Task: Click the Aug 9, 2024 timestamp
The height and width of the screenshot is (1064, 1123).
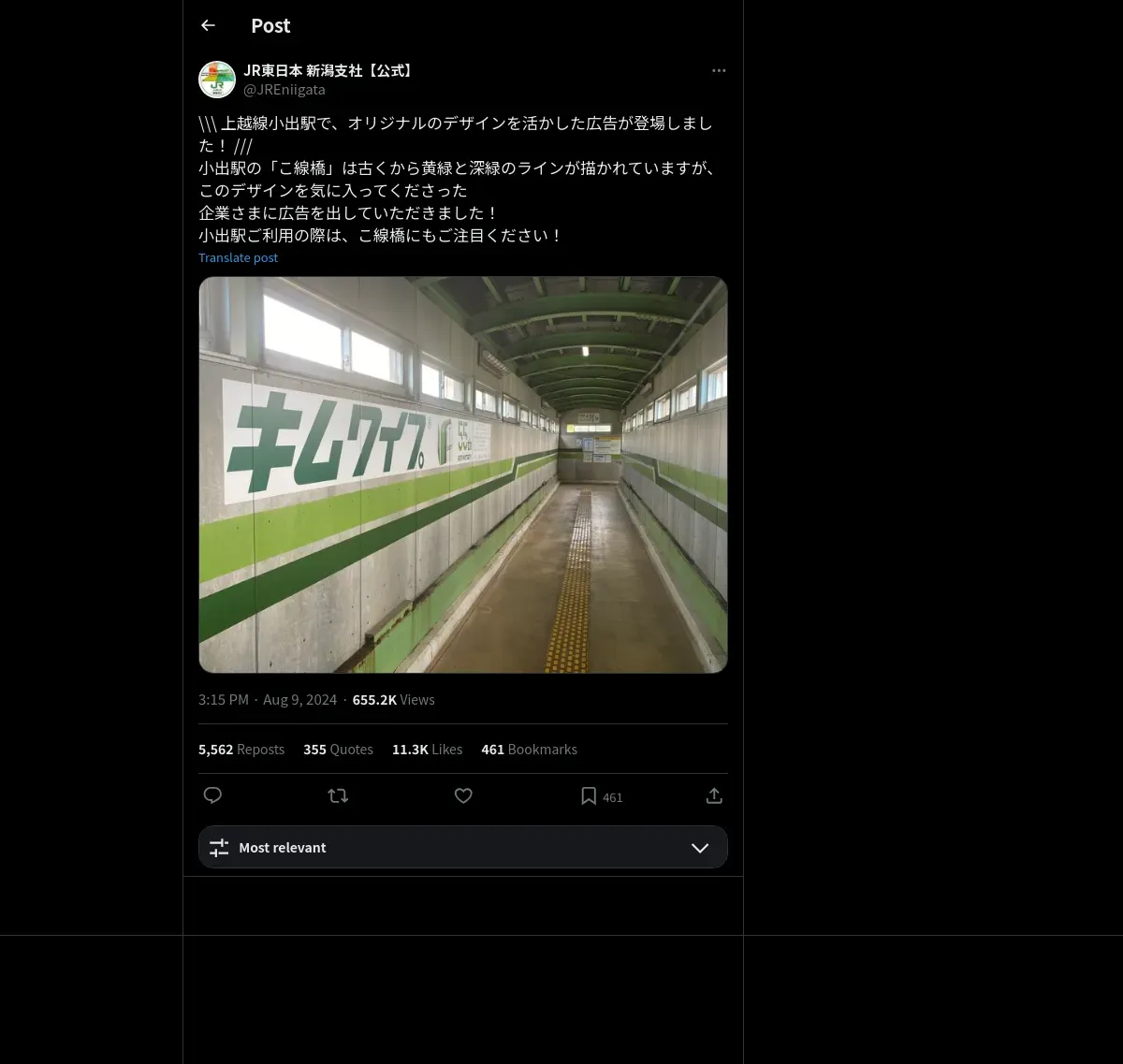Action: (299, 700)
